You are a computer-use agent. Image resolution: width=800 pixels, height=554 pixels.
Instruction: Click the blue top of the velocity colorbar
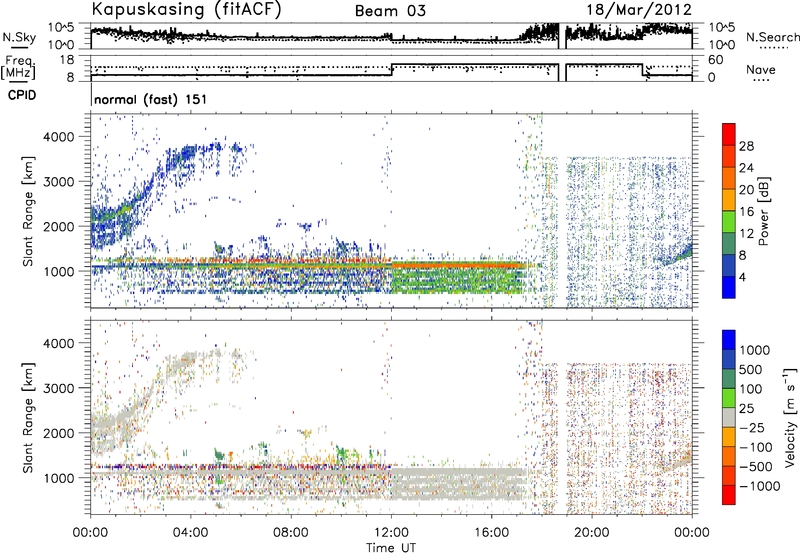[x=729, y=339]
